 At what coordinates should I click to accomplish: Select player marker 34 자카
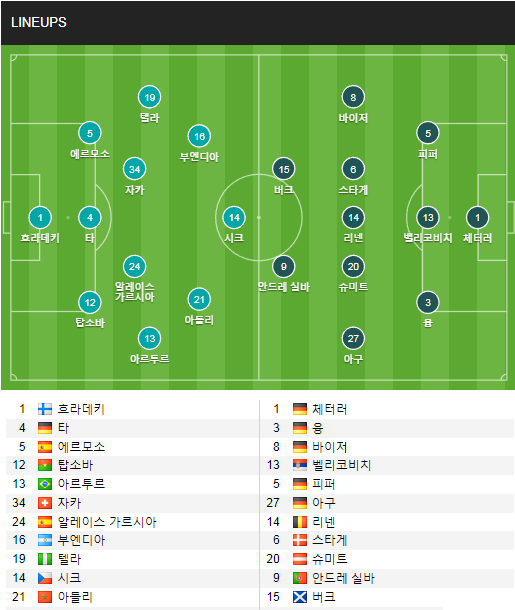click(135, 169)
